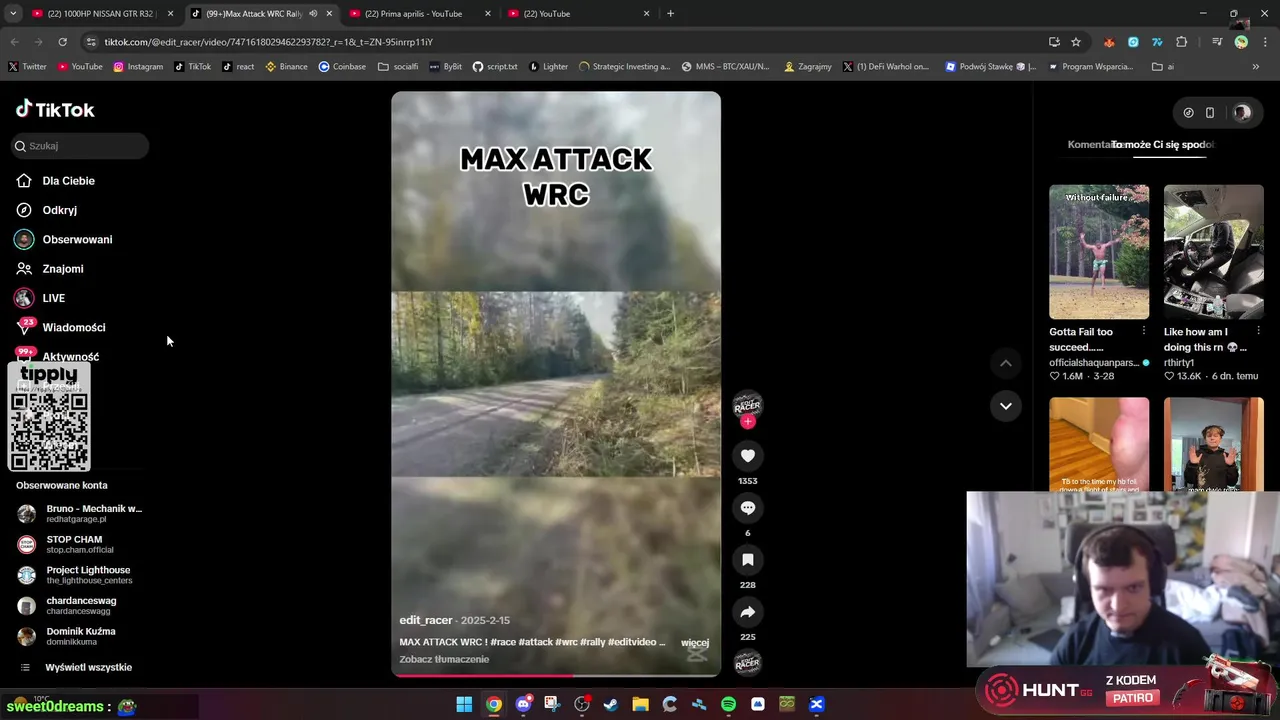
Task: Open the Windows Start menu
Action: (x=464, y=705)
